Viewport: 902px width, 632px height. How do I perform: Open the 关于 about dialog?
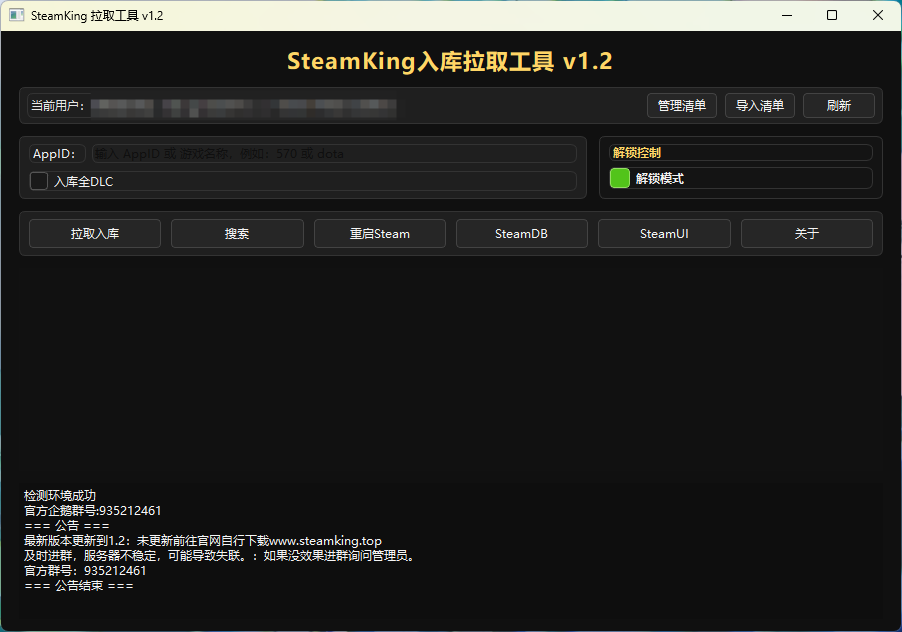806,233
